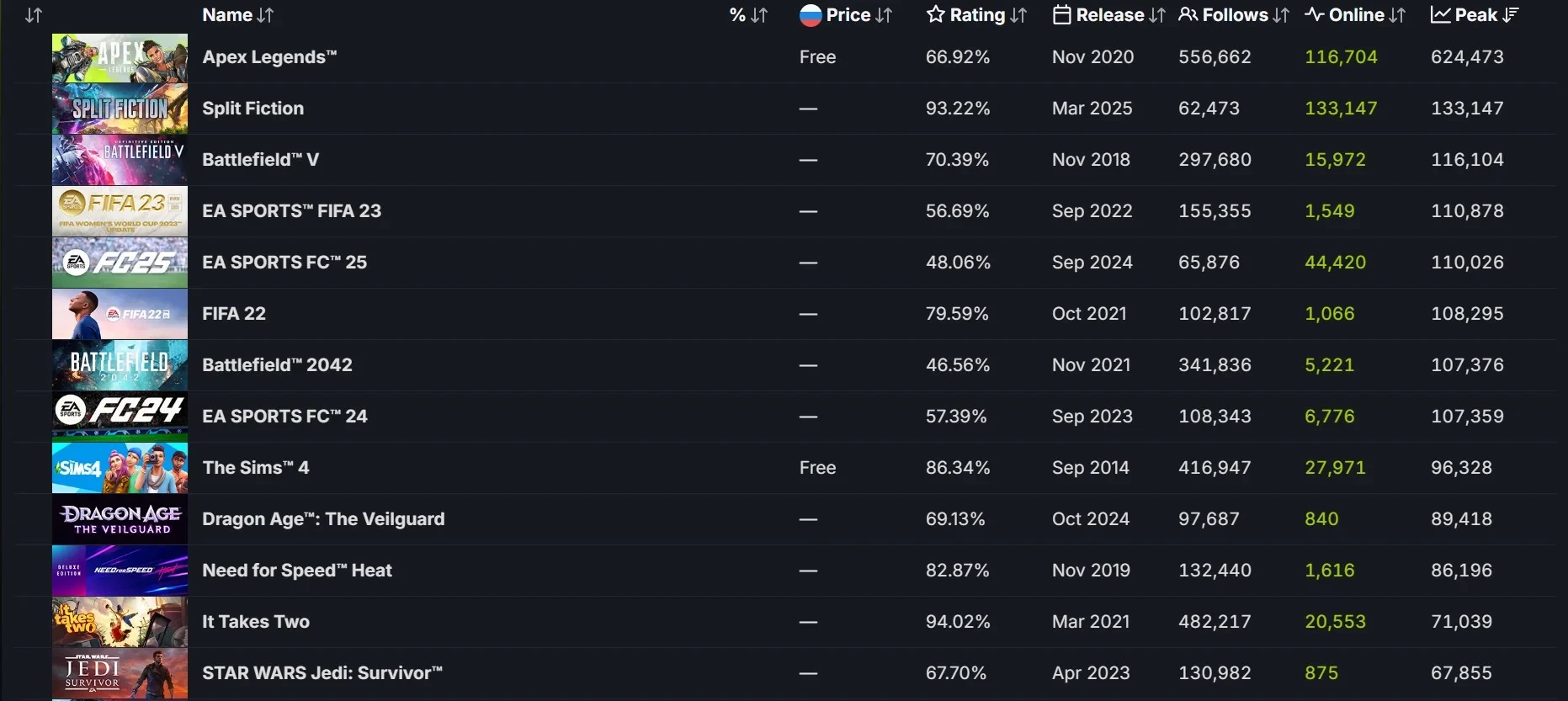The height and width of the screenshot is (701, 1568).
Task: Open the It Takes Two link
Action: pyautogui.click(x=256, y=622)
